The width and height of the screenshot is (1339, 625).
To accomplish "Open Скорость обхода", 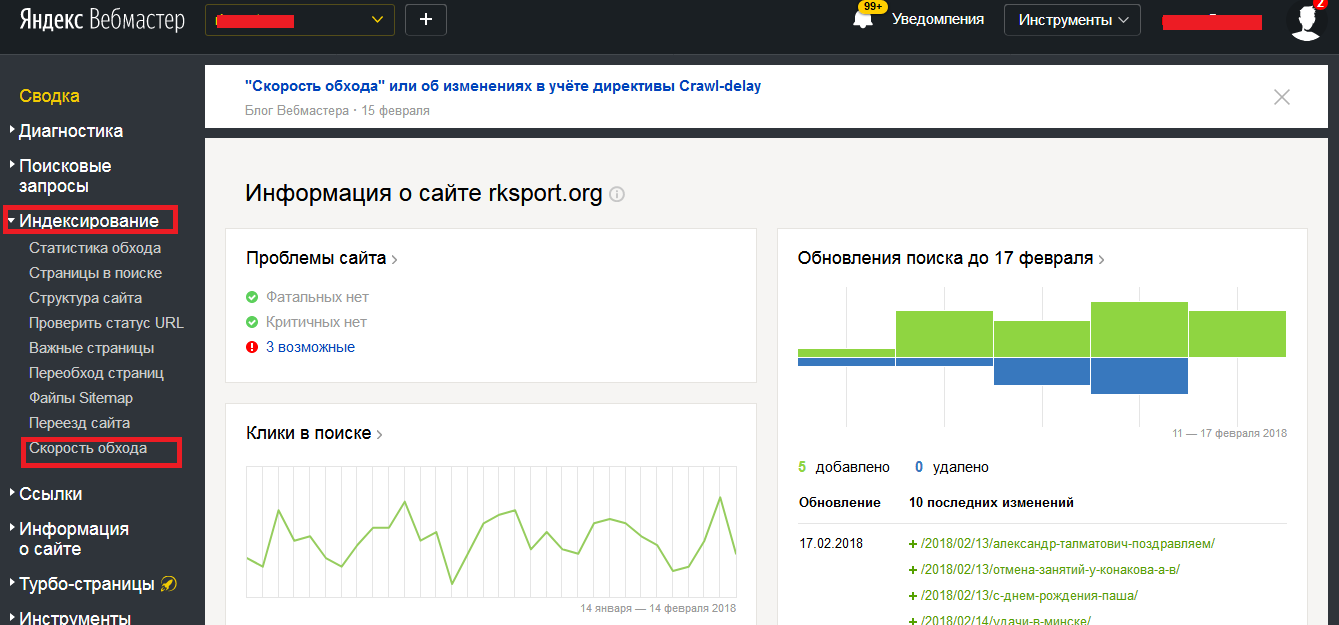I will tap(88, 448).
